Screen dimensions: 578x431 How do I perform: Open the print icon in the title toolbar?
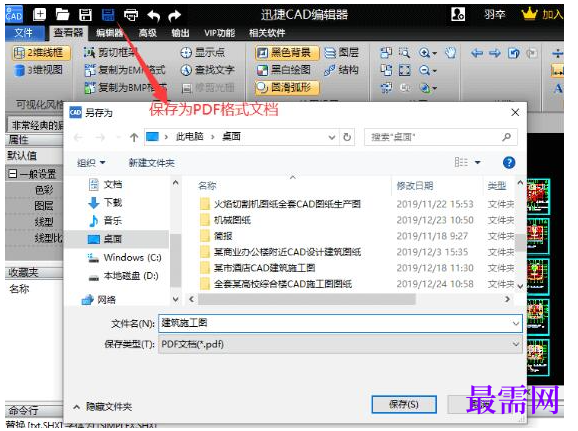130,15
